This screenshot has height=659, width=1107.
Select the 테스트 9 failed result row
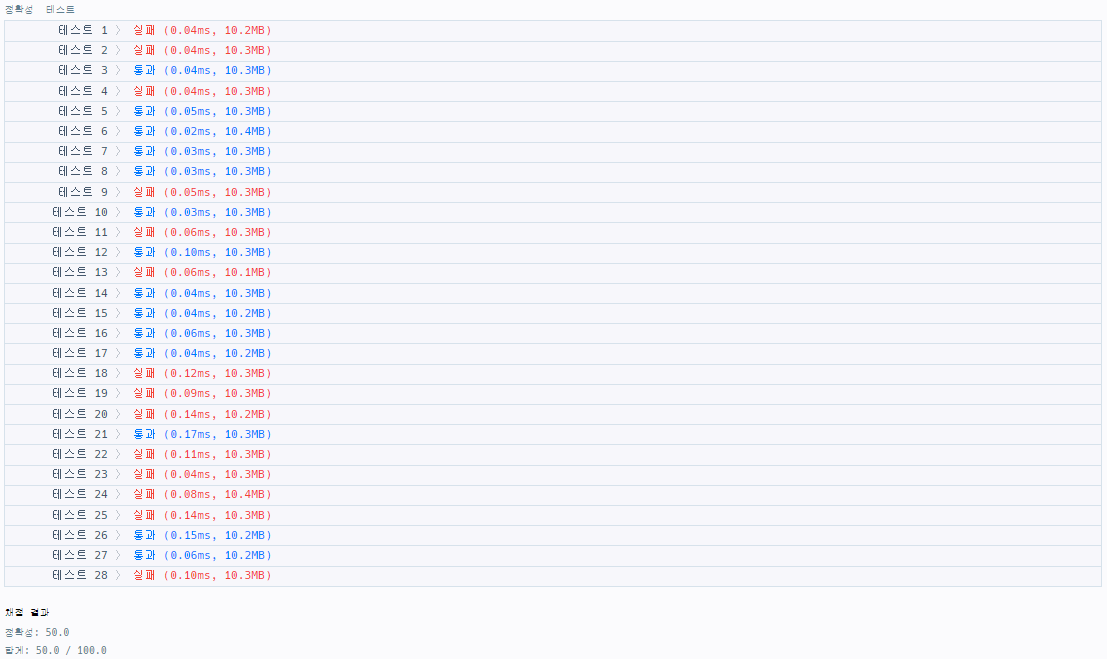click(553, 192)
